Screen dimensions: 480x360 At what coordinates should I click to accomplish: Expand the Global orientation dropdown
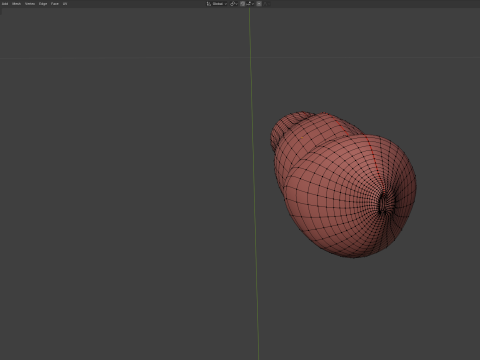click(x=220, y=4)
